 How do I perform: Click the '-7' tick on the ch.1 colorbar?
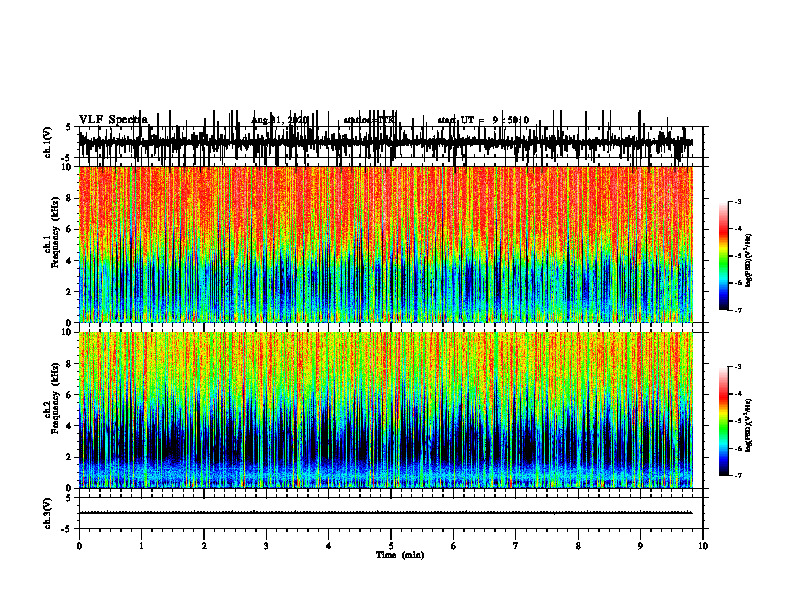[738, 310]
